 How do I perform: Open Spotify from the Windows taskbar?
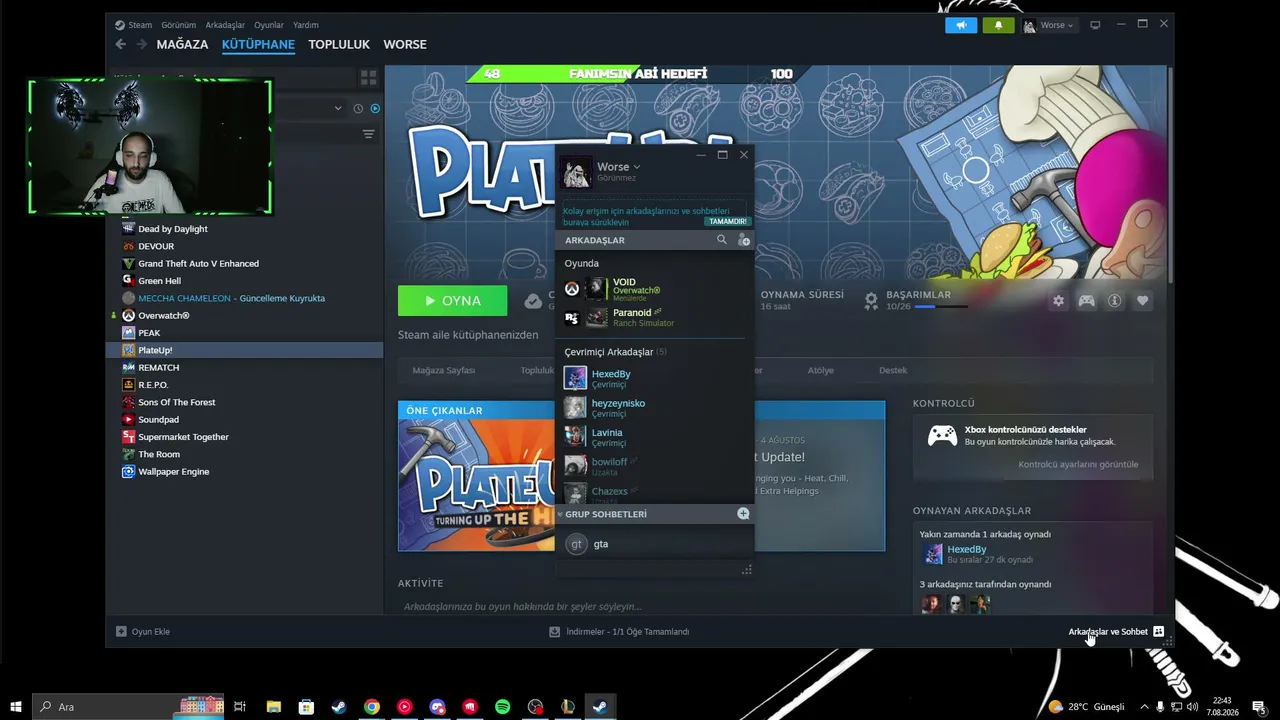pyautogui.click(x=503, y=707)
